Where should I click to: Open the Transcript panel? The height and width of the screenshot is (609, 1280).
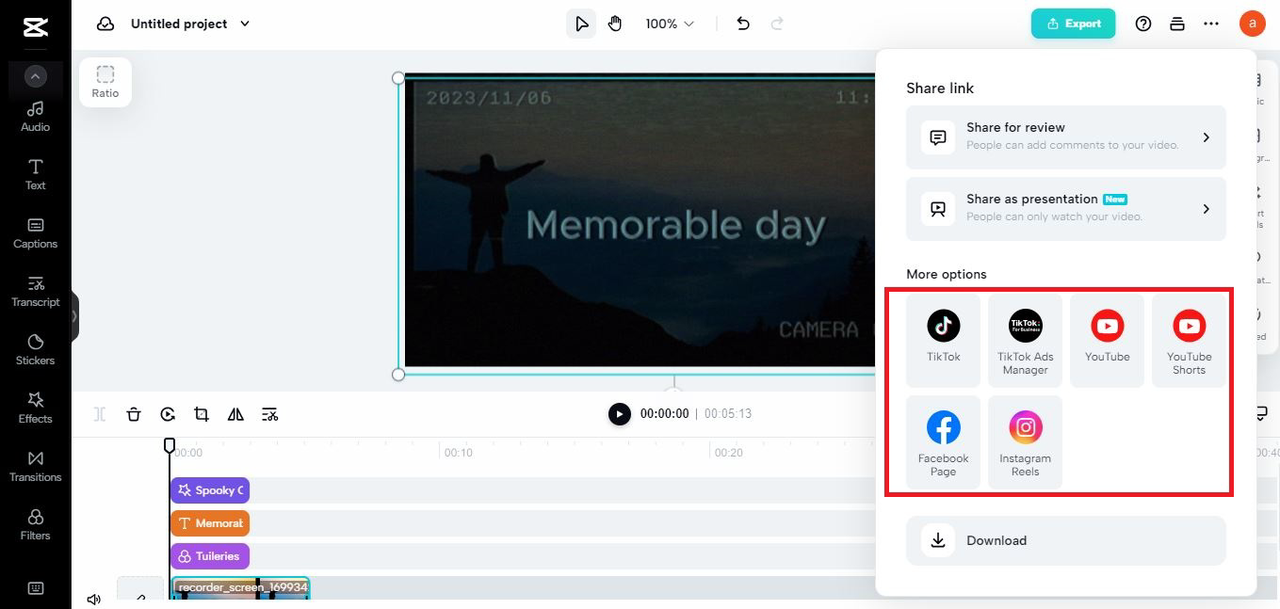(x=35, y=291)
